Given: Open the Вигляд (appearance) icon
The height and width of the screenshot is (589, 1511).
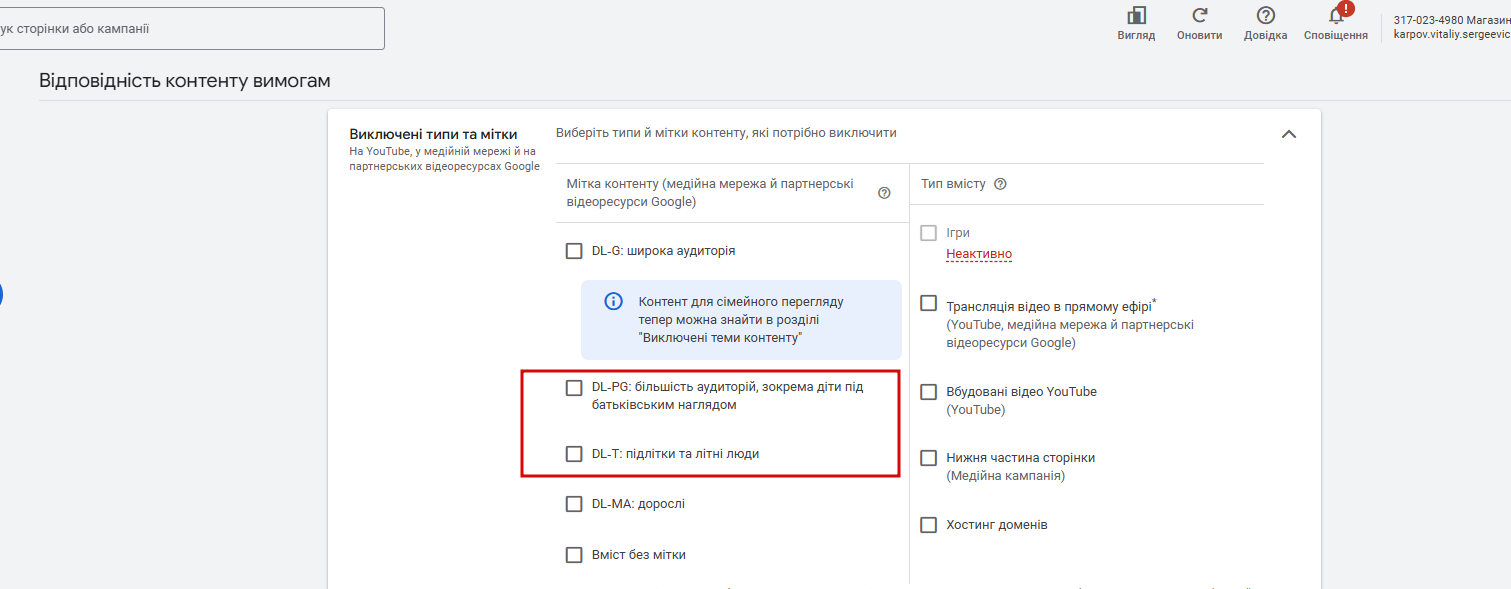Looking at the screenshot, I should click(1136, 16).
